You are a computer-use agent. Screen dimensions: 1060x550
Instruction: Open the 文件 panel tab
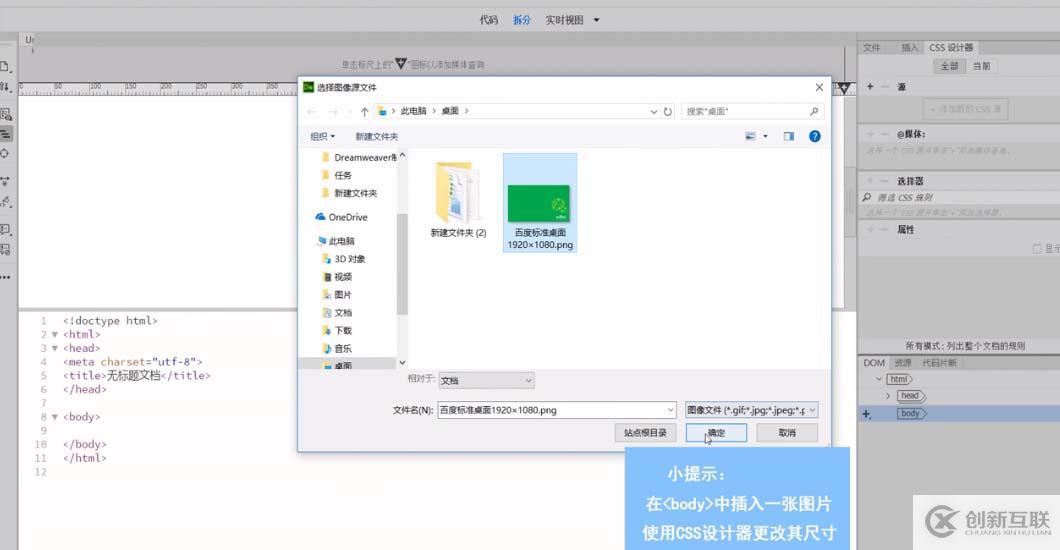[871, 47]
